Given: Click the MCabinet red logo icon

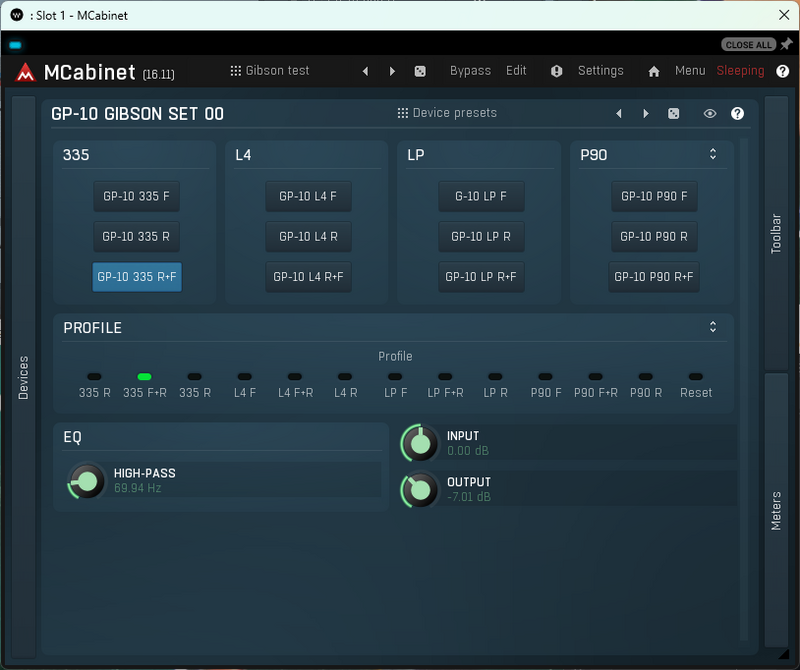Looking at the screenshot, I should pos(26,72).
